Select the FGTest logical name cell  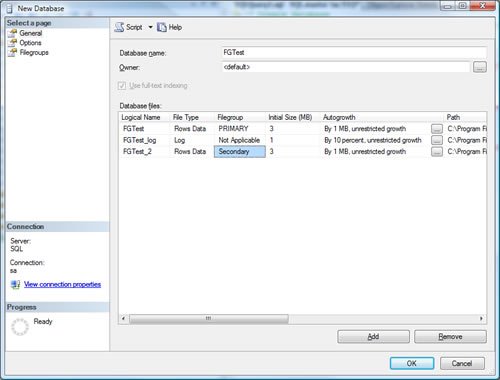tap(145, 129)
